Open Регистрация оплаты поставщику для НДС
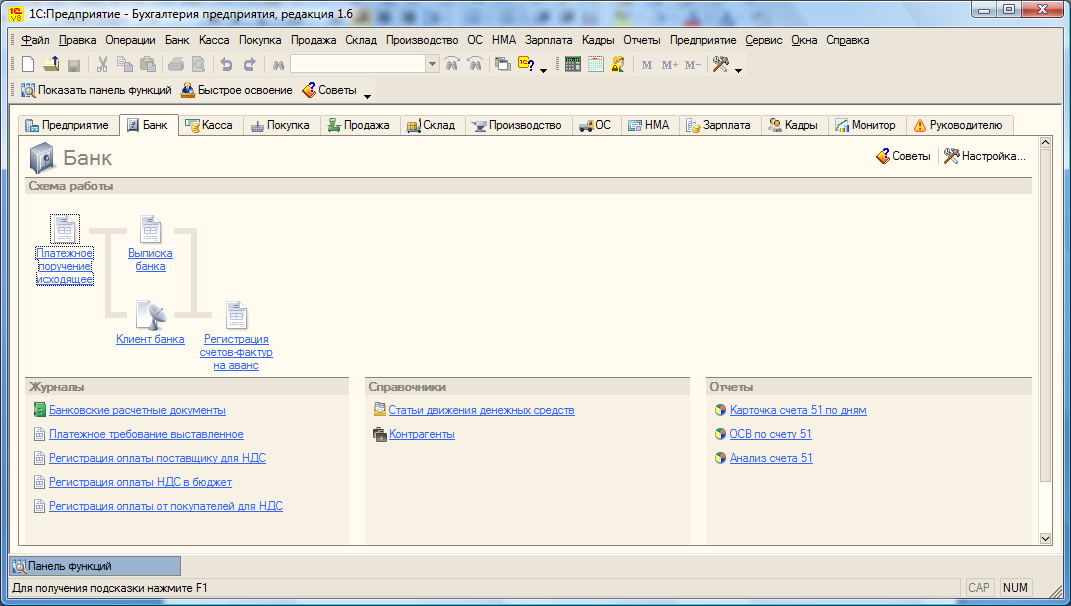 (x=157, y=458)
